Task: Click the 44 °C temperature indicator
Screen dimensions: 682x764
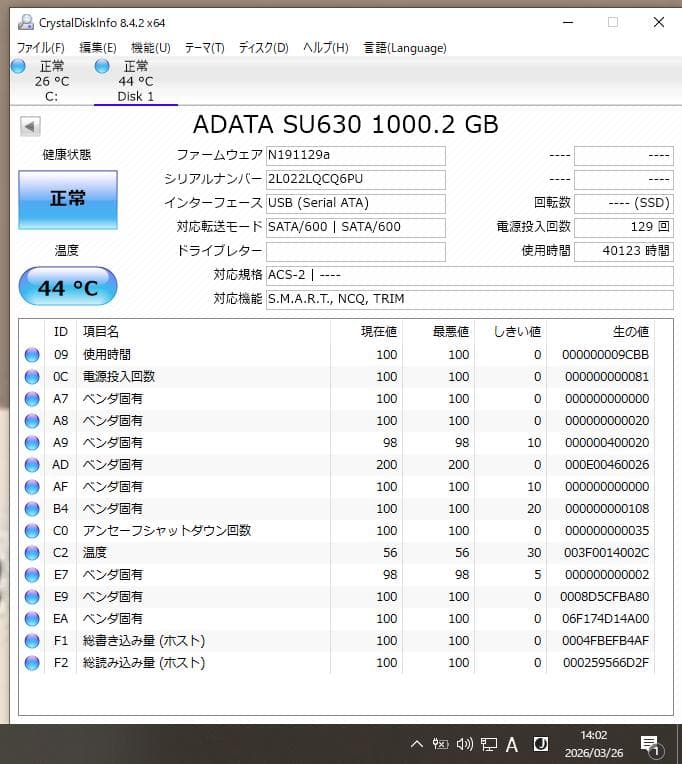Action: [68, 286]
